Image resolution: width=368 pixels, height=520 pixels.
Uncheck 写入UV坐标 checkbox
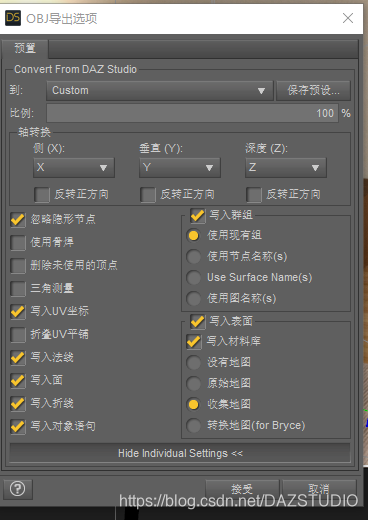(x=18, y=312)
